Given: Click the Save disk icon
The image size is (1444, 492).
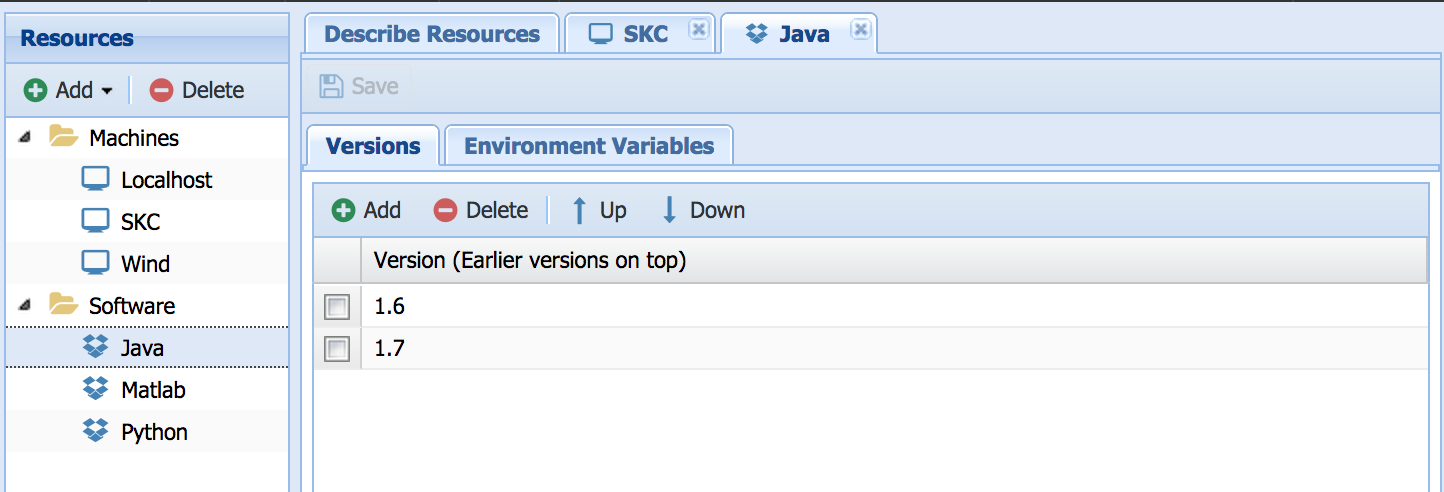Looking at the screenshot, I should coord(331,86).
